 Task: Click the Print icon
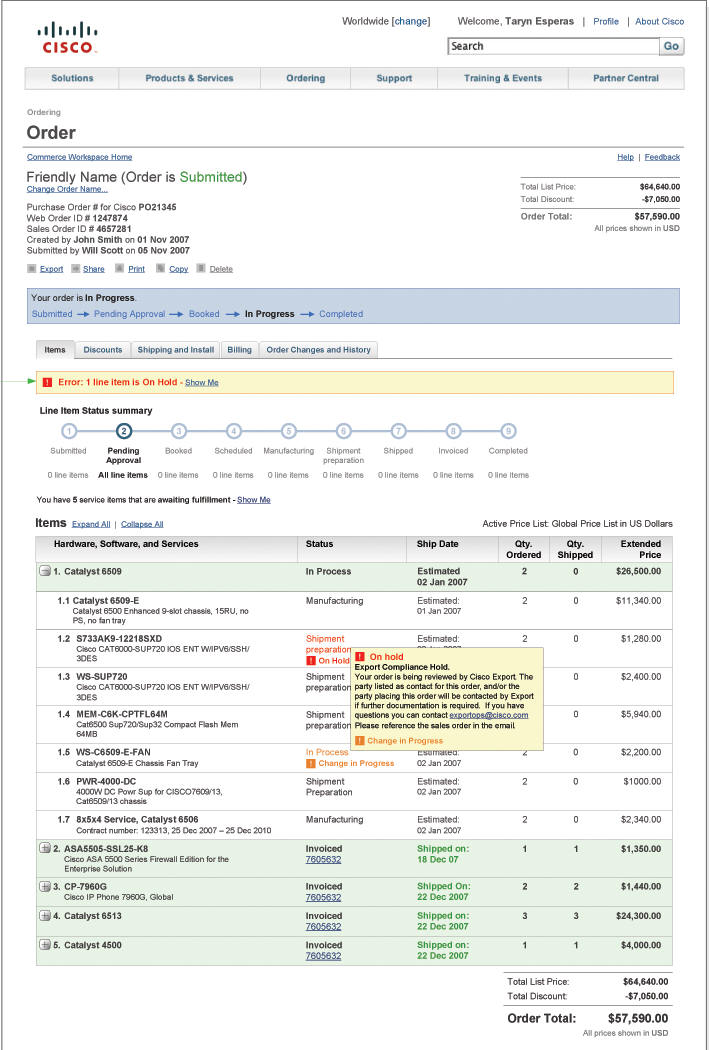[119, 269]
